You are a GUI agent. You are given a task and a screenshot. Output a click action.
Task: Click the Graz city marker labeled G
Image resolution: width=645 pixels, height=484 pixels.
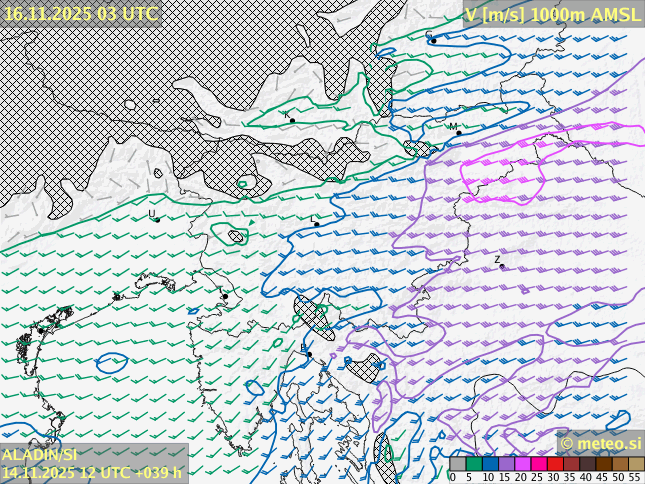point(432,40)
